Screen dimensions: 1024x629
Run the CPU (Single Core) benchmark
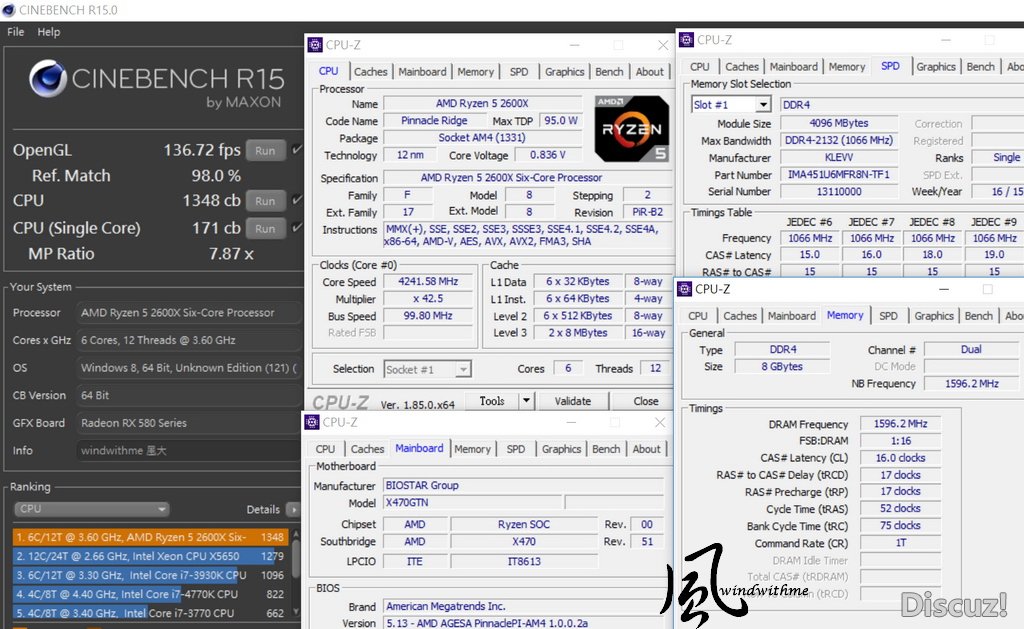tap(265, 229)
